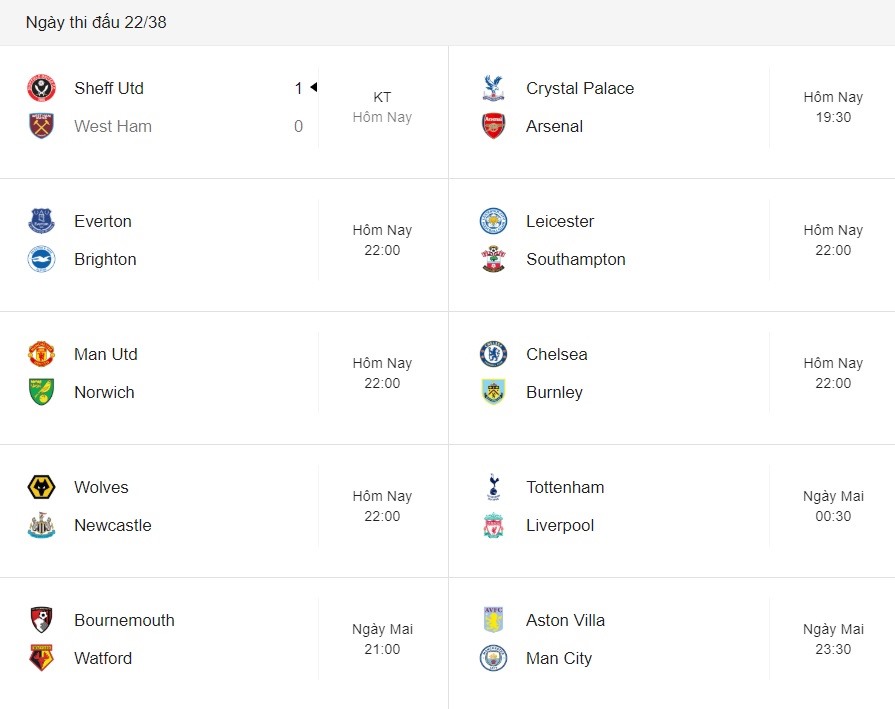
Task: Click the Everton club crest
Action: coord(42,221)
